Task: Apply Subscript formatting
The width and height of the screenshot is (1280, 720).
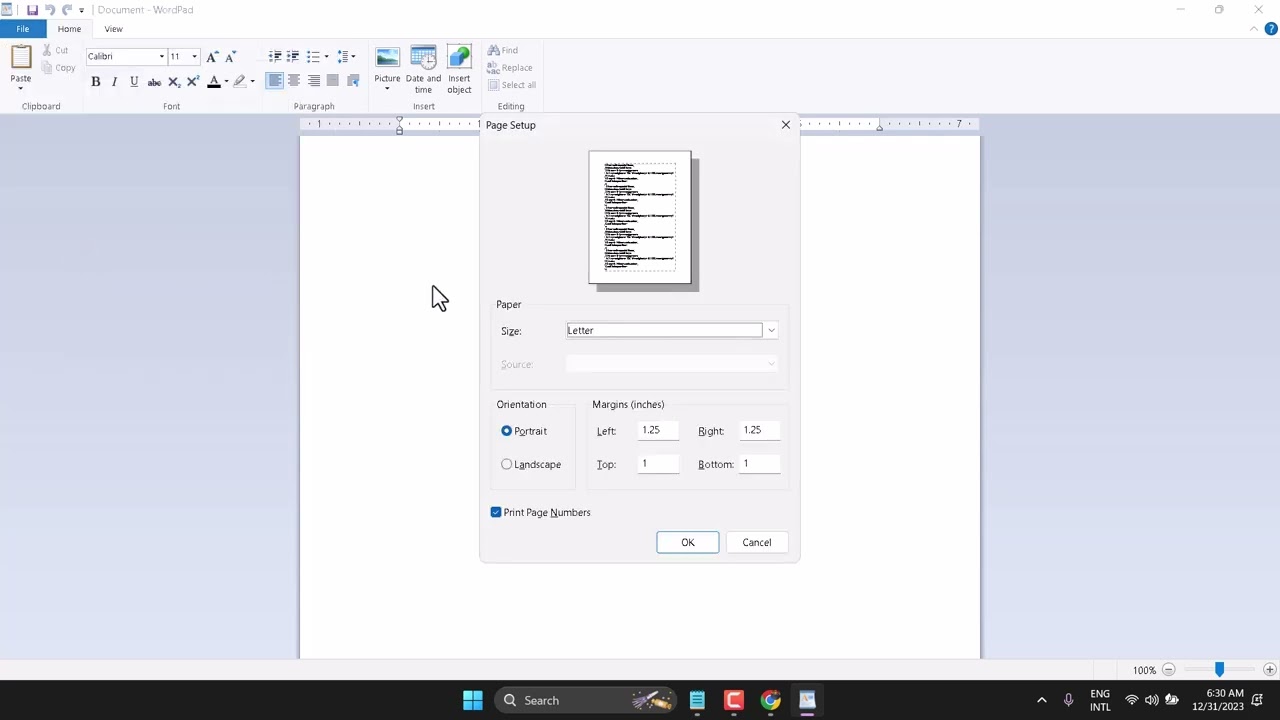Action: 174,82
